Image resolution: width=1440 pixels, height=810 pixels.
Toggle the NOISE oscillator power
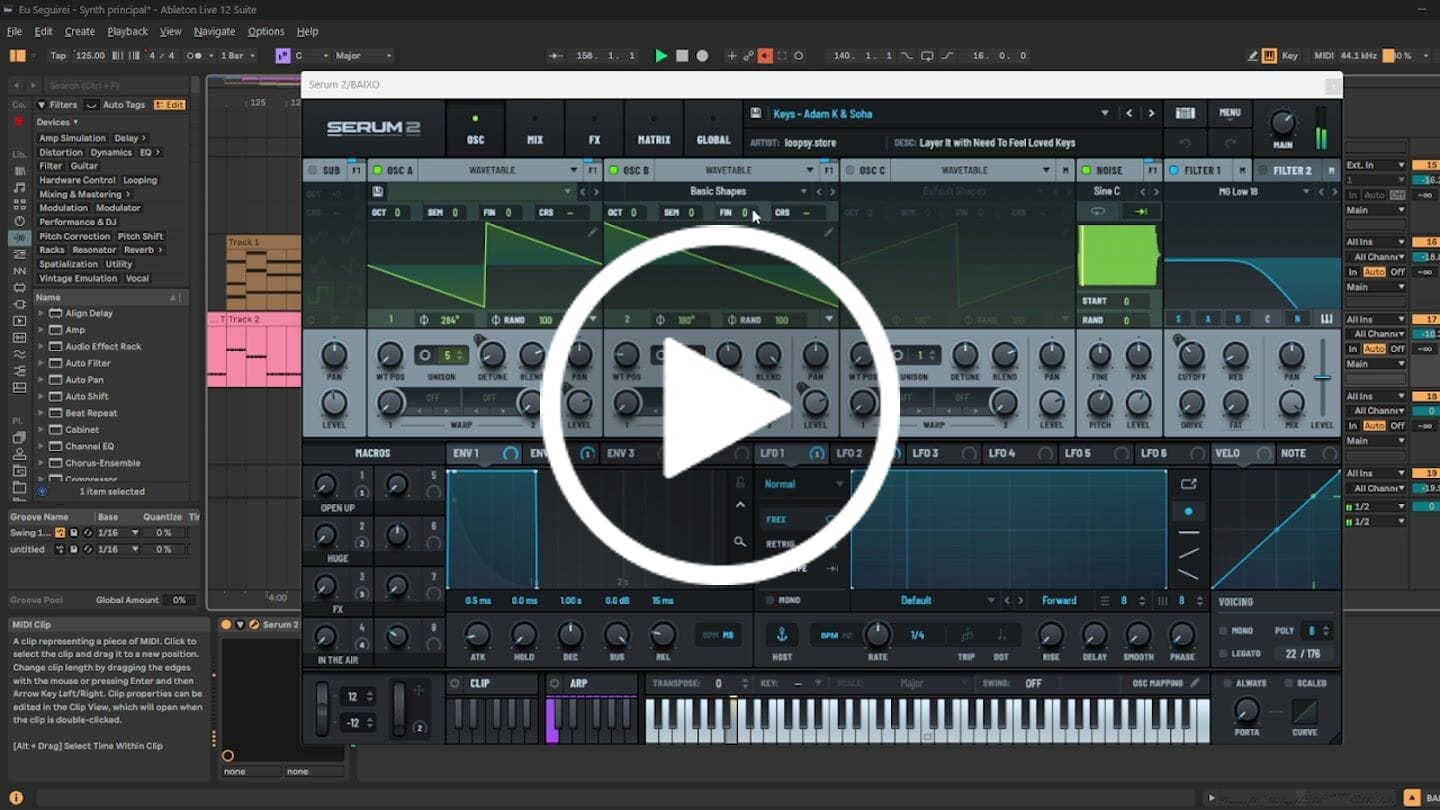coord(1086,171)
